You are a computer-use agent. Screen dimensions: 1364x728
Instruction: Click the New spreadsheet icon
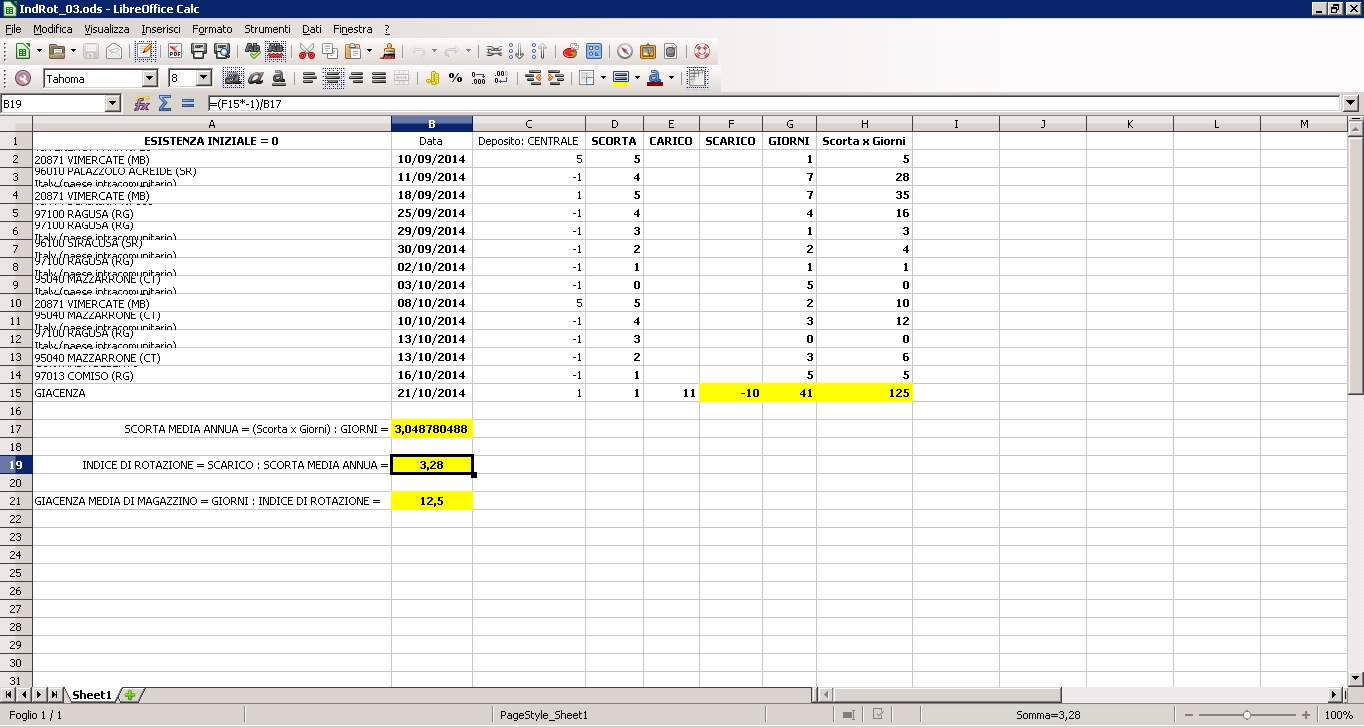point(22,51)
